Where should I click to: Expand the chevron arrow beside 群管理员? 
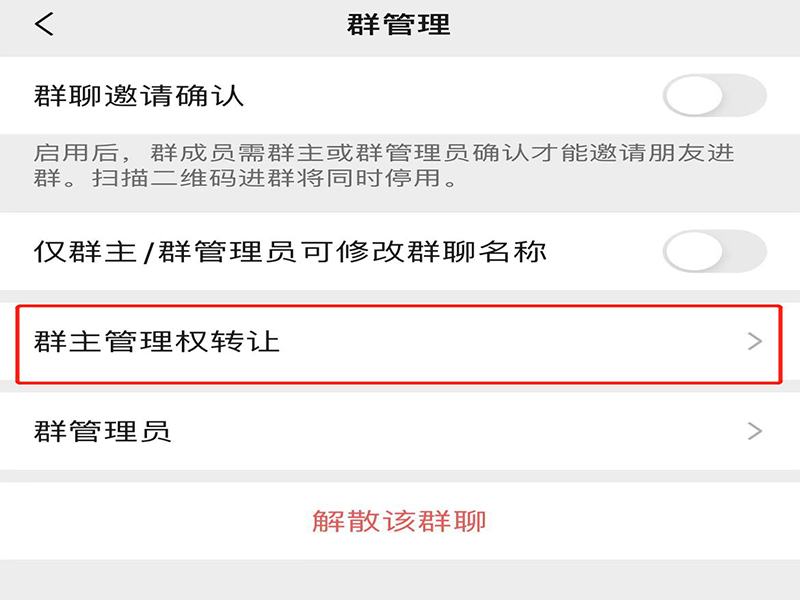pyautogui.click(x=755, y=432)
